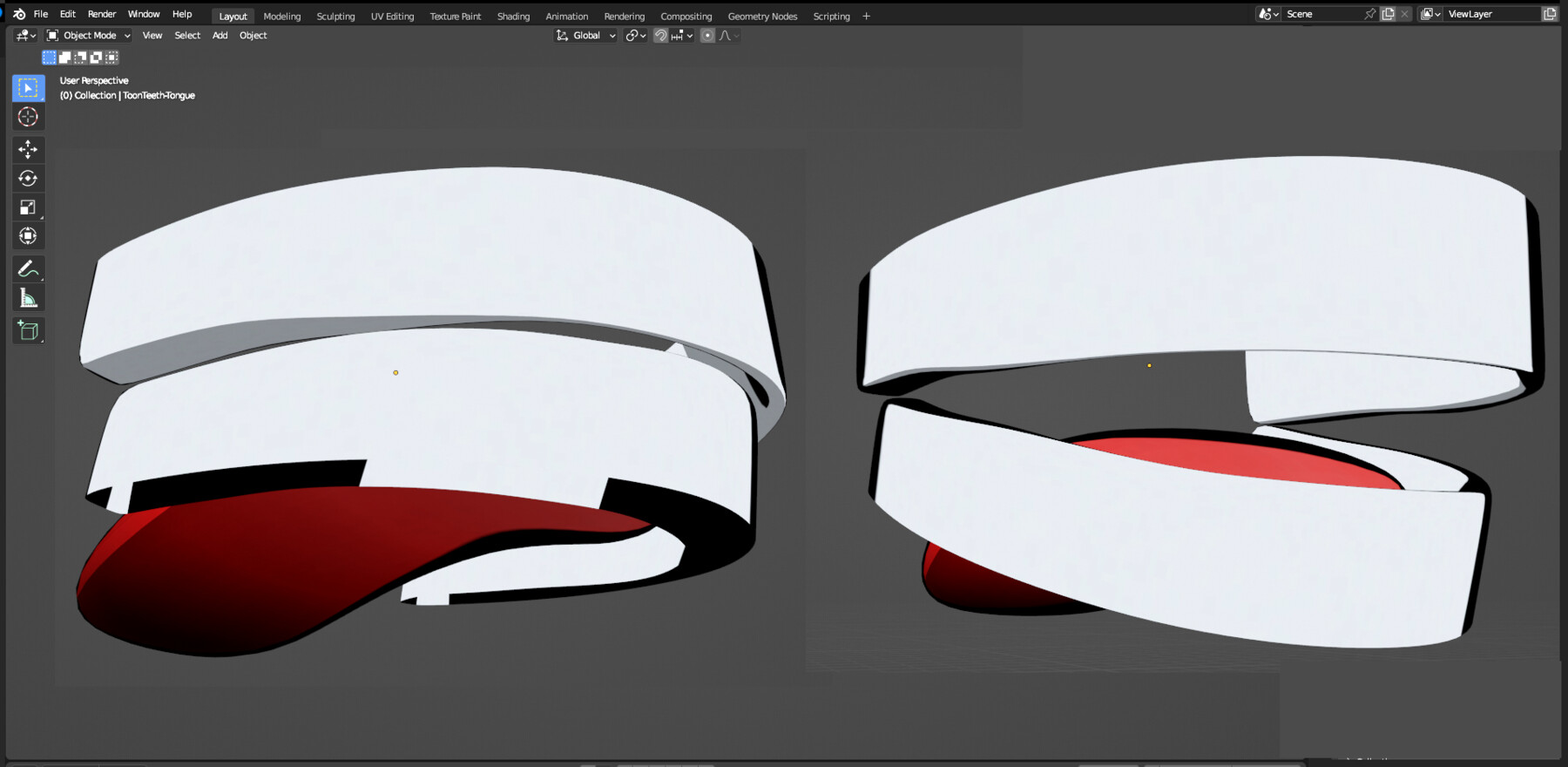Pin the Scene to the workspace
Image resolution: width=1568 pixels, height=767 pixels.
point(1369,14)
